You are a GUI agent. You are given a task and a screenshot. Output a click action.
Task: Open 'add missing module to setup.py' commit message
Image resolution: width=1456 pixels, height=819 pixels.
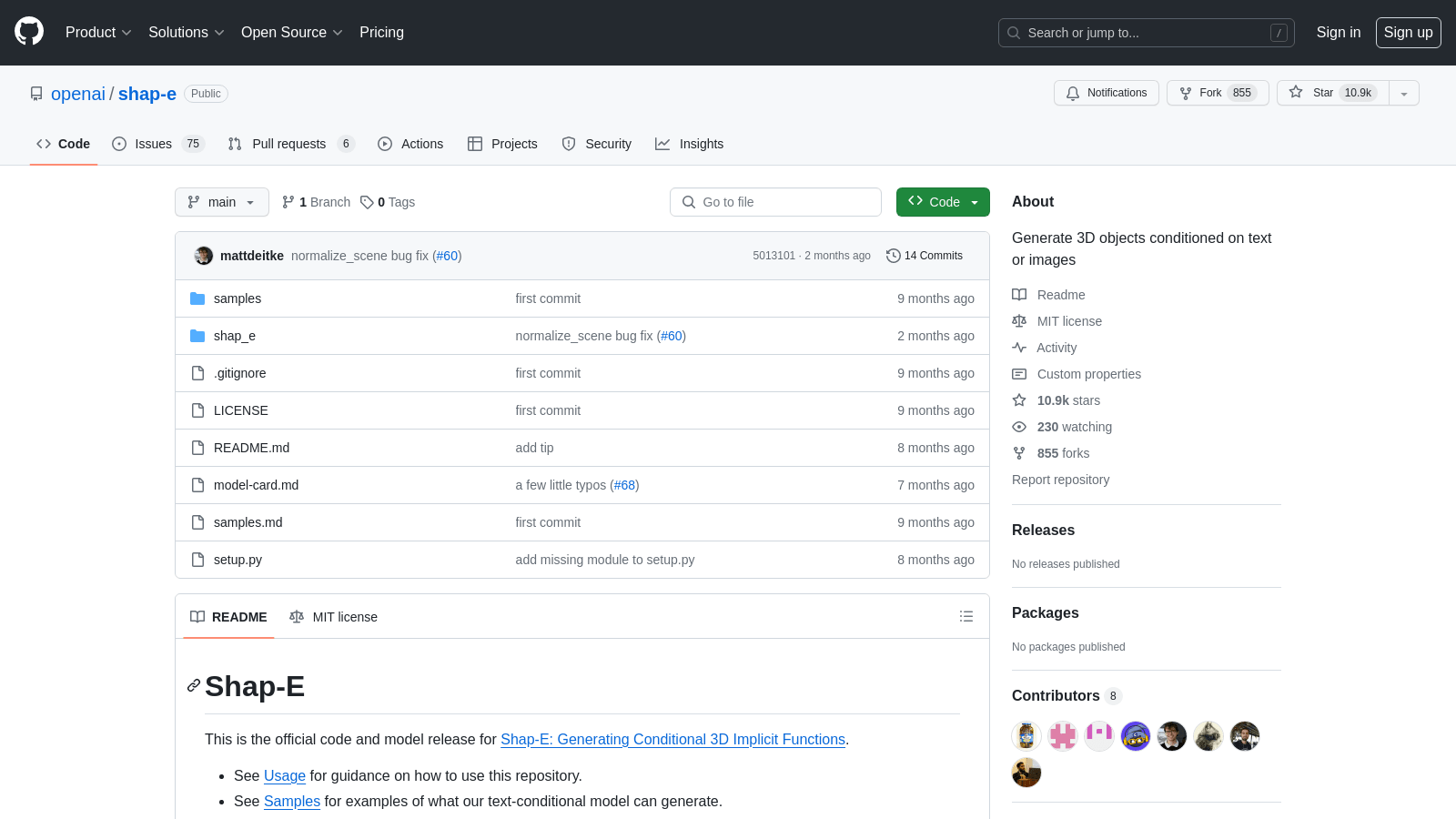[604, 560]
